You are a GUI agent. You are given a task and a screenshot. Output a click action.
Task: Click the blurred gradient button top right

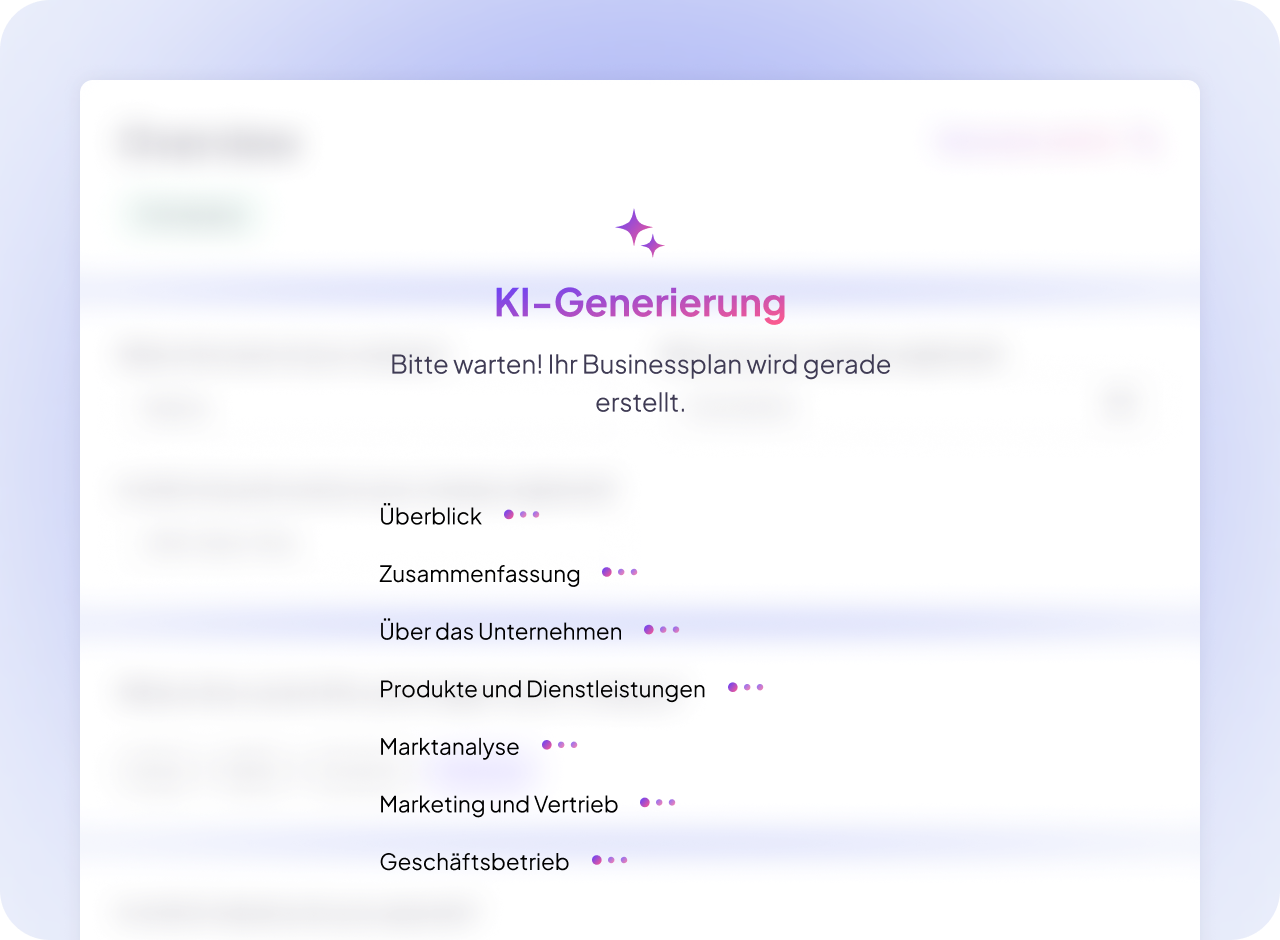click(1049, 142)
